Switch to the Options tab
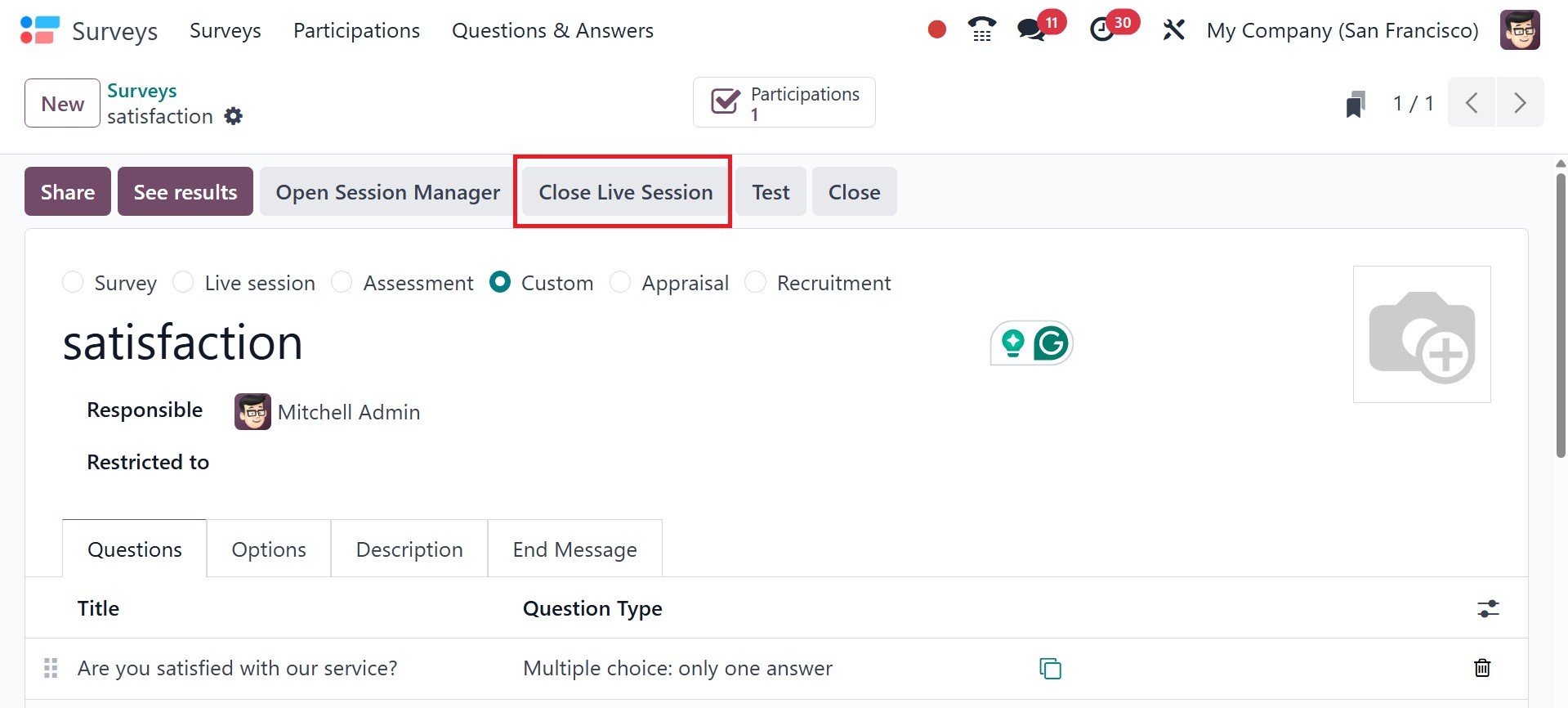The image size is (1568, 708). (269, 549)
